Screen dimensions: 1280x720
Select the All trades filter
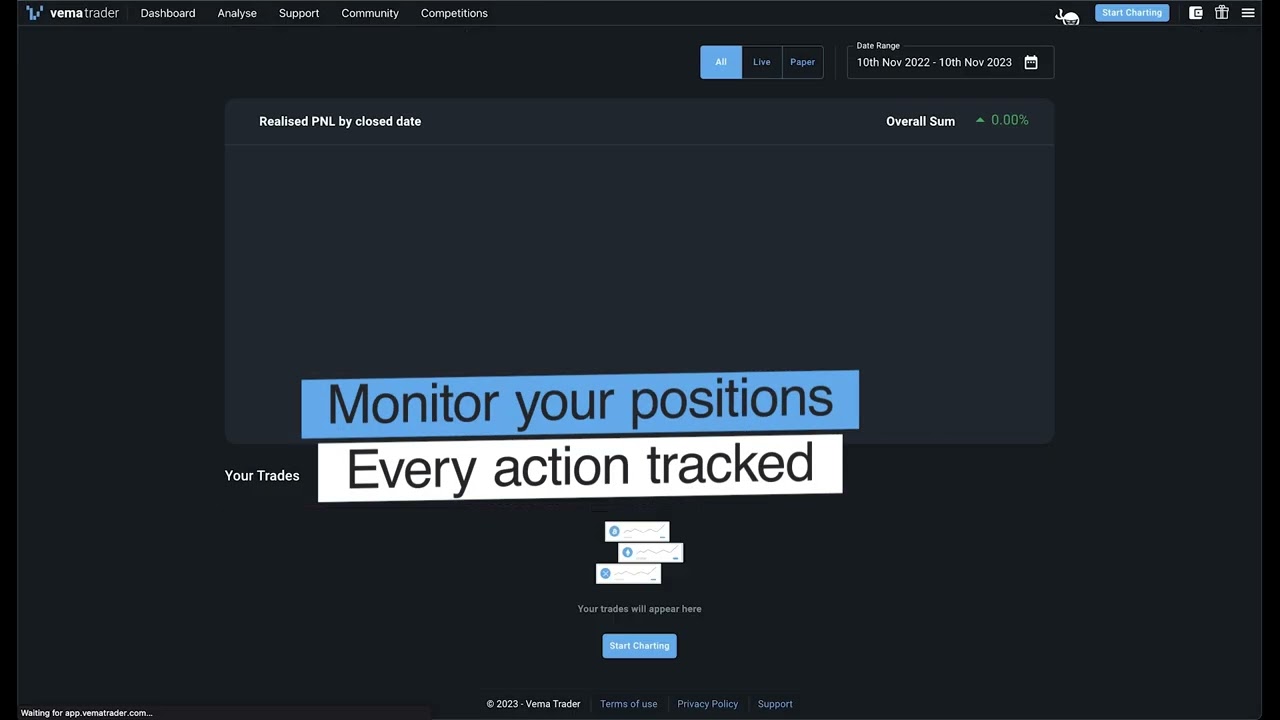point(721,62)
